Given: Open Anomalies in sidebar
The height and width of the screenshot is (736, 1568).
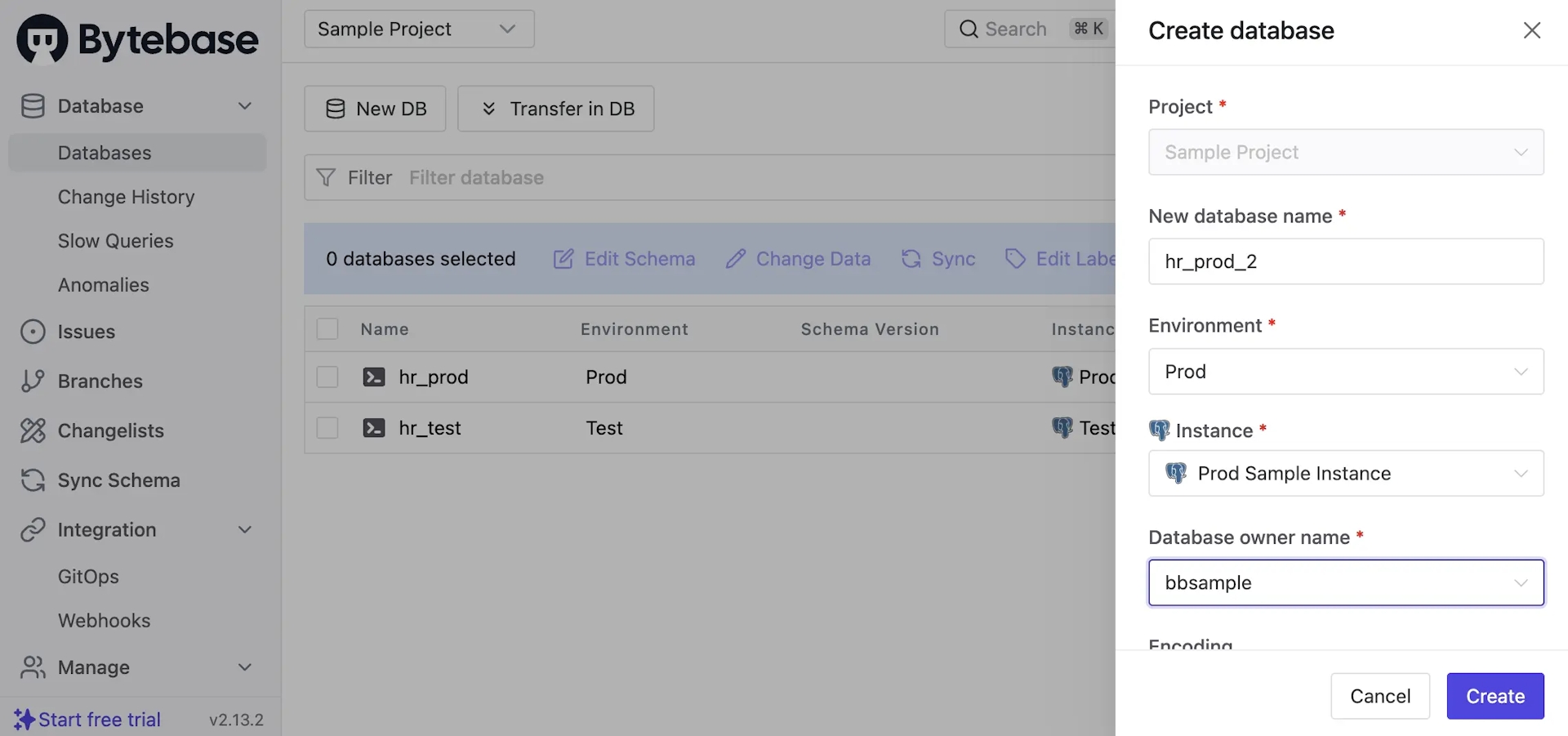Looking at the screenshot, I should point(103,285).
